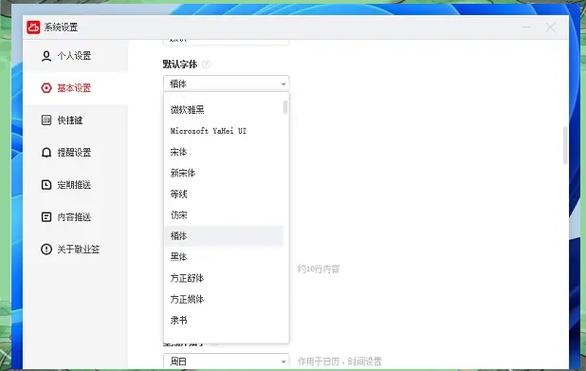The image size is (586, 371).
Task: Click the red cloud app logo
Action: 33,27
